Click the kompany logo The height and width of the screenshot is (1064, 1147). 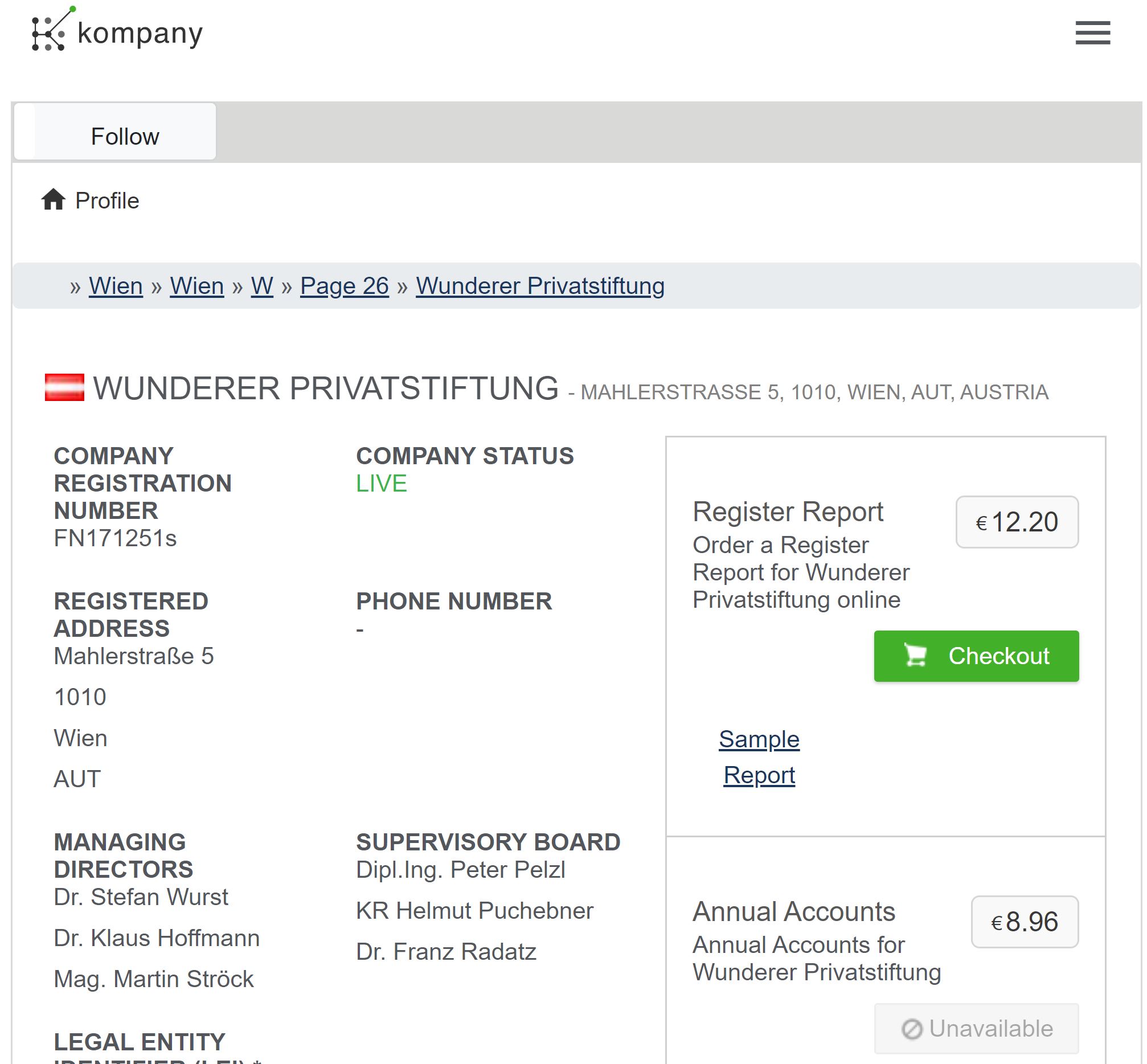(117, 30)
